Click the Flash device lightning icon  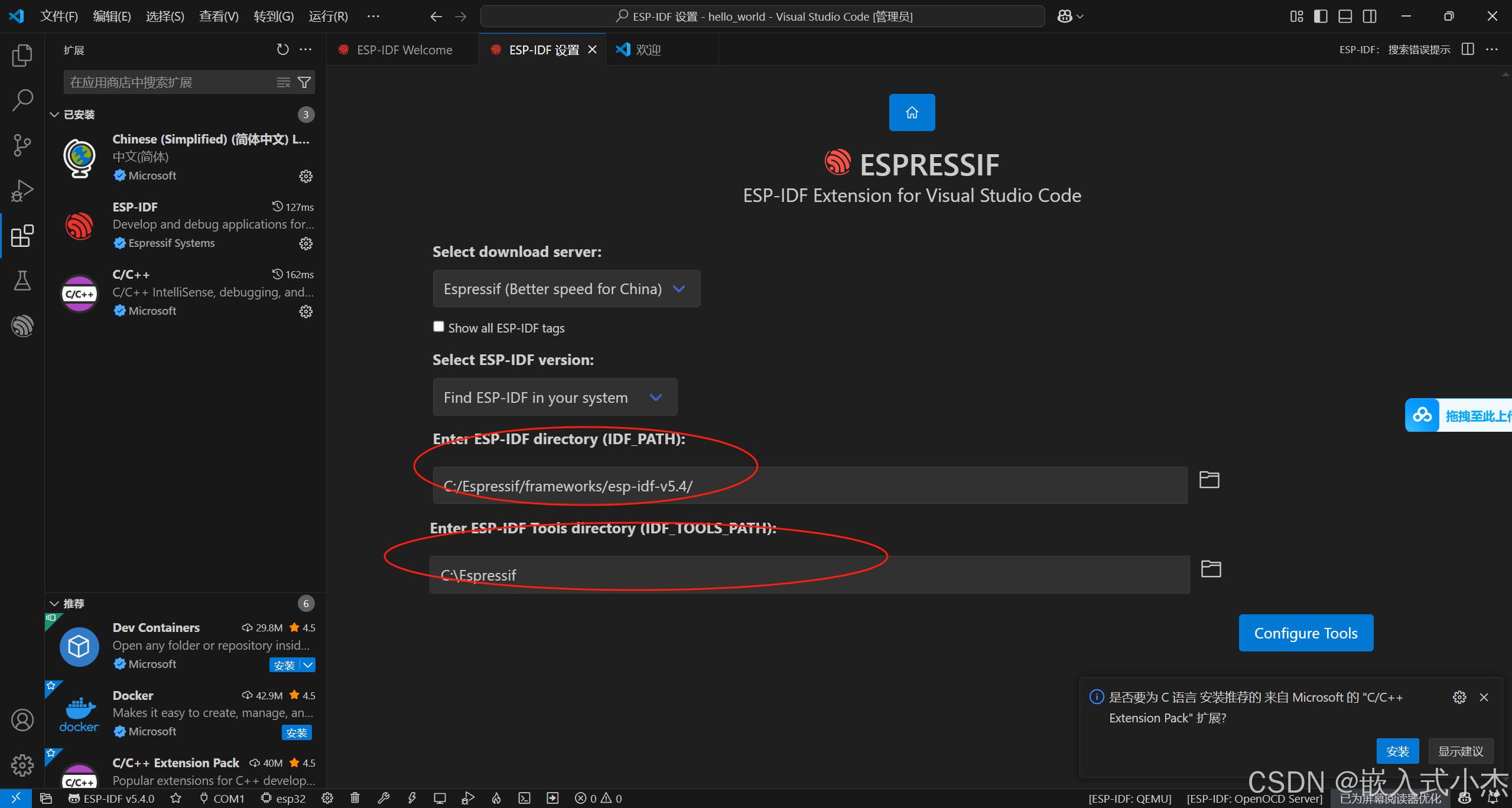pos(412,798)
